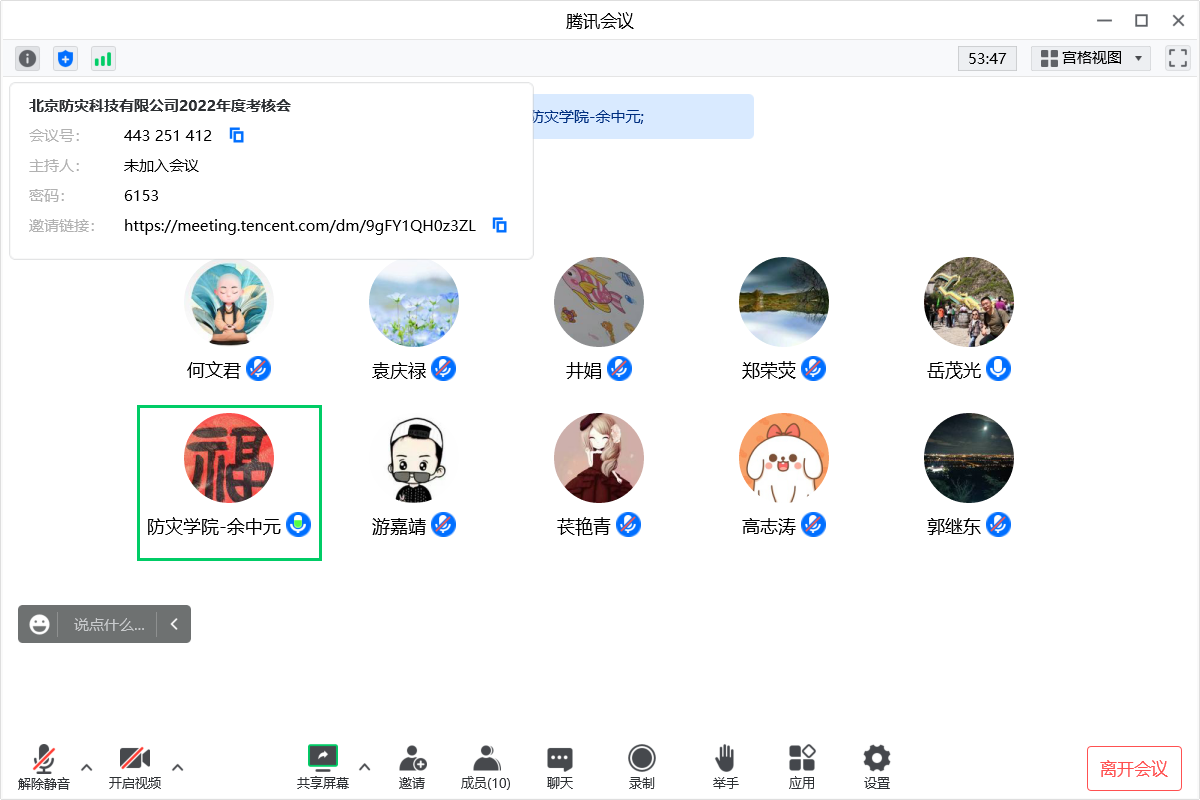Click the speaker banner 防灾学院-余中元
Screen dimensions: 1200x800
587,117
